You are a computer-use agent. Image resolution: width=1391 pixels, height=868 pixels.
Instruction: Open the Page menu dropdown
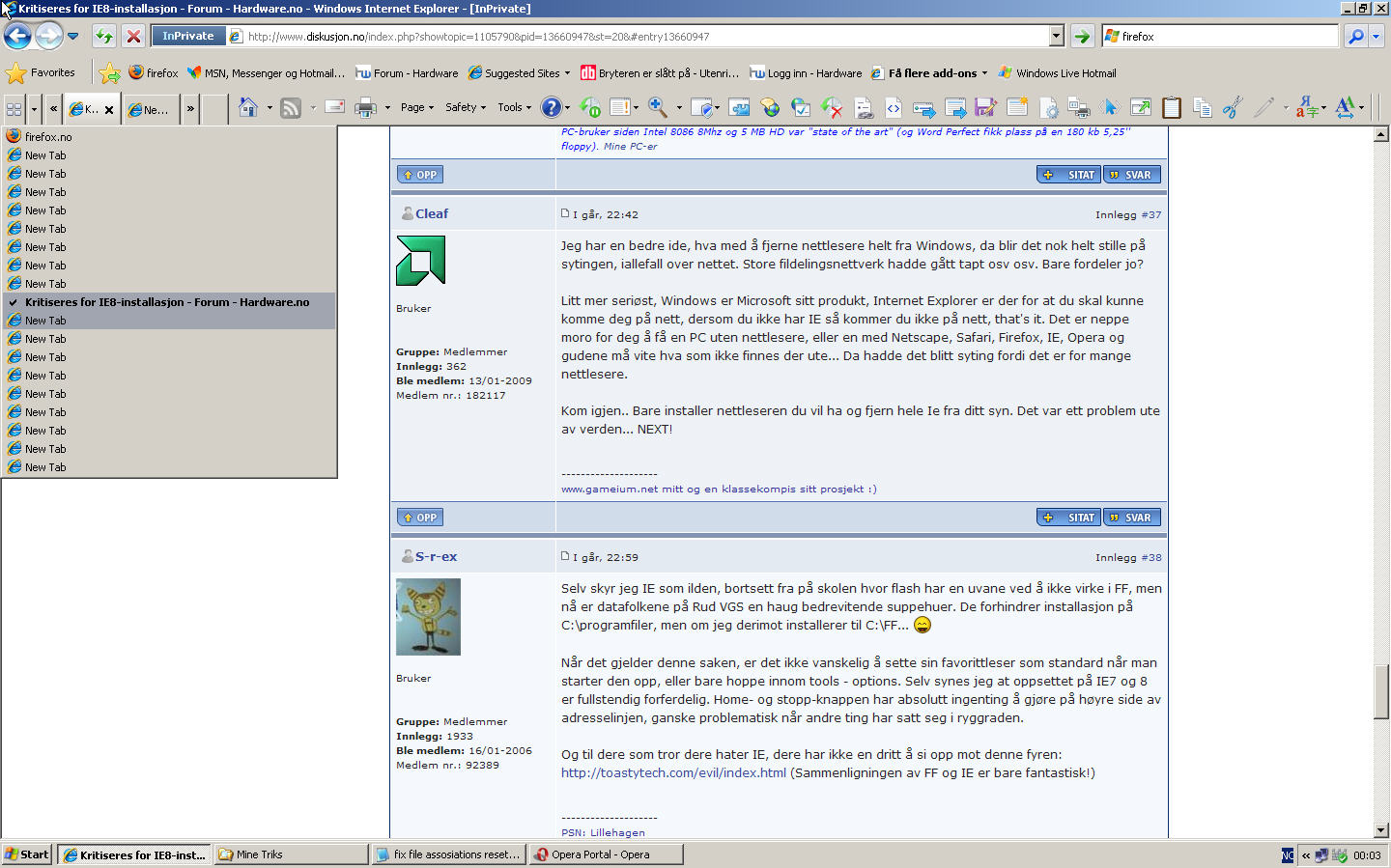coord(417,107)
